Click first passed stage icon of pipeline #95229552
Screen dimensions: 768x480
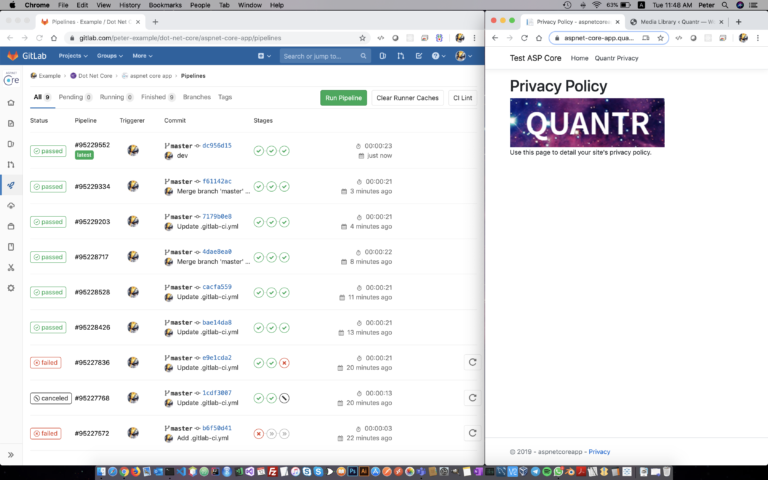(x=259, y=151)
